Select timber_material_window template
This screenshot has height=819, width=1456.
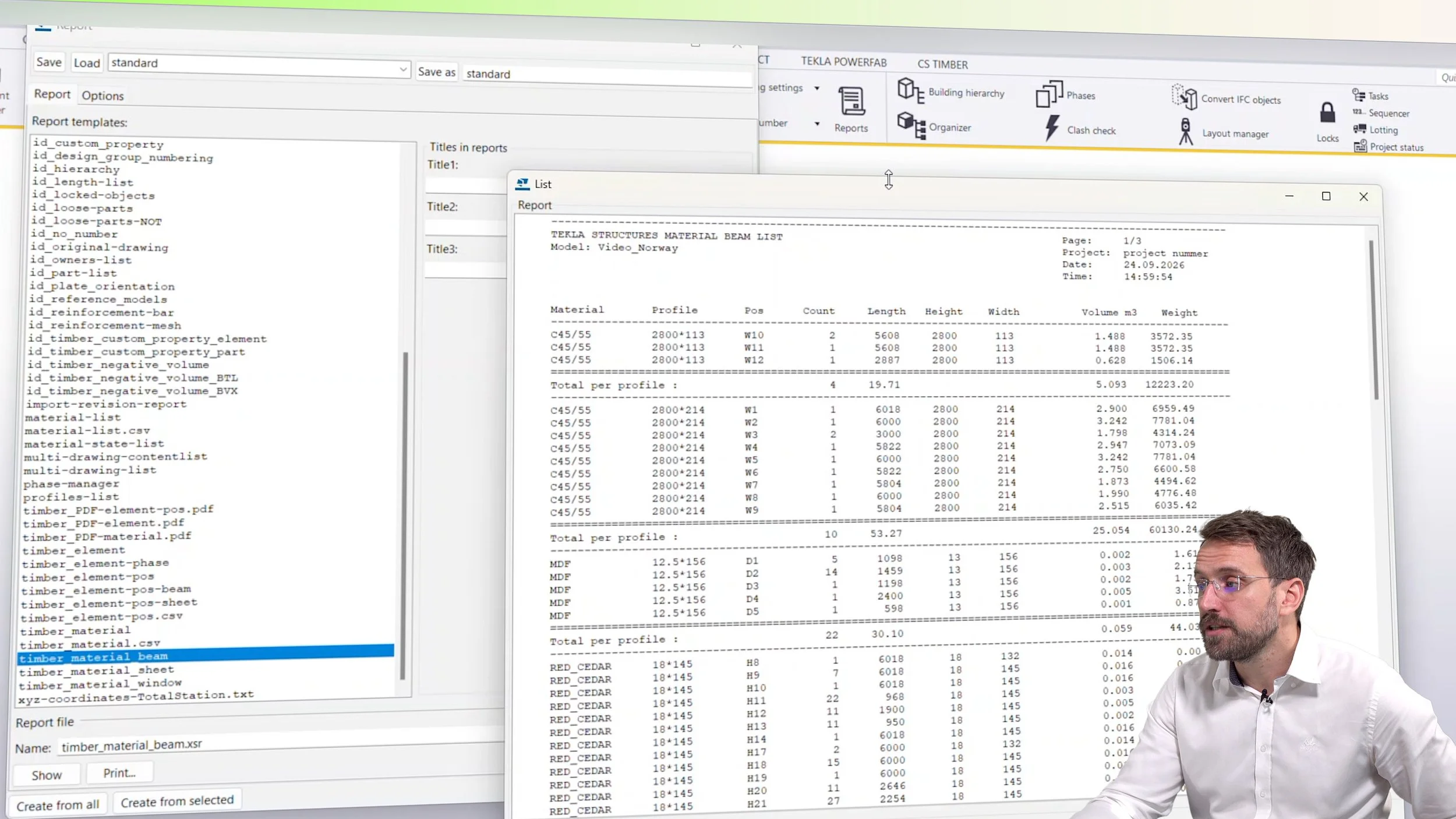coord(100,683)
